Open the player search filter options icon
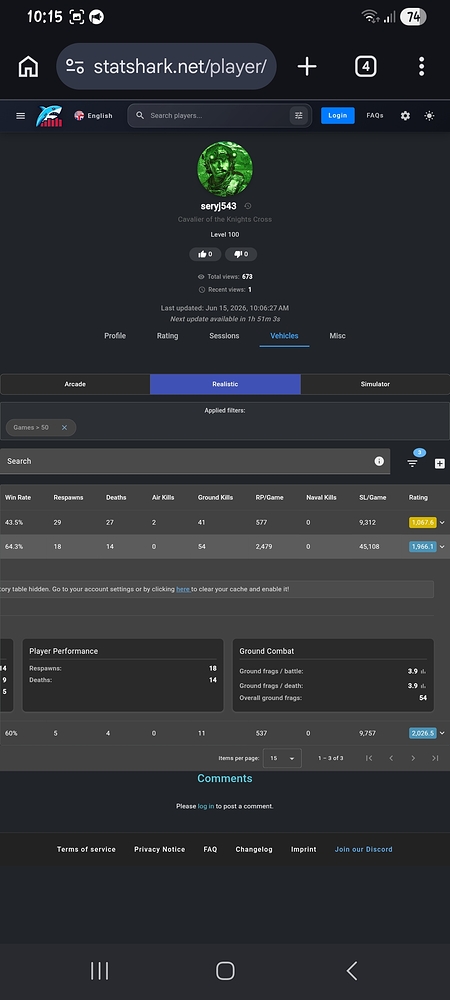The height and width of the screenshot is (1000, 450). coord(298,115)
